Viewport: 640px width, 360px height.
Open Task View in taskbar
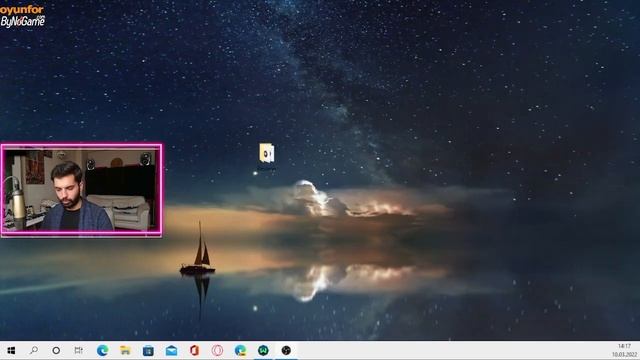[78, 350]
